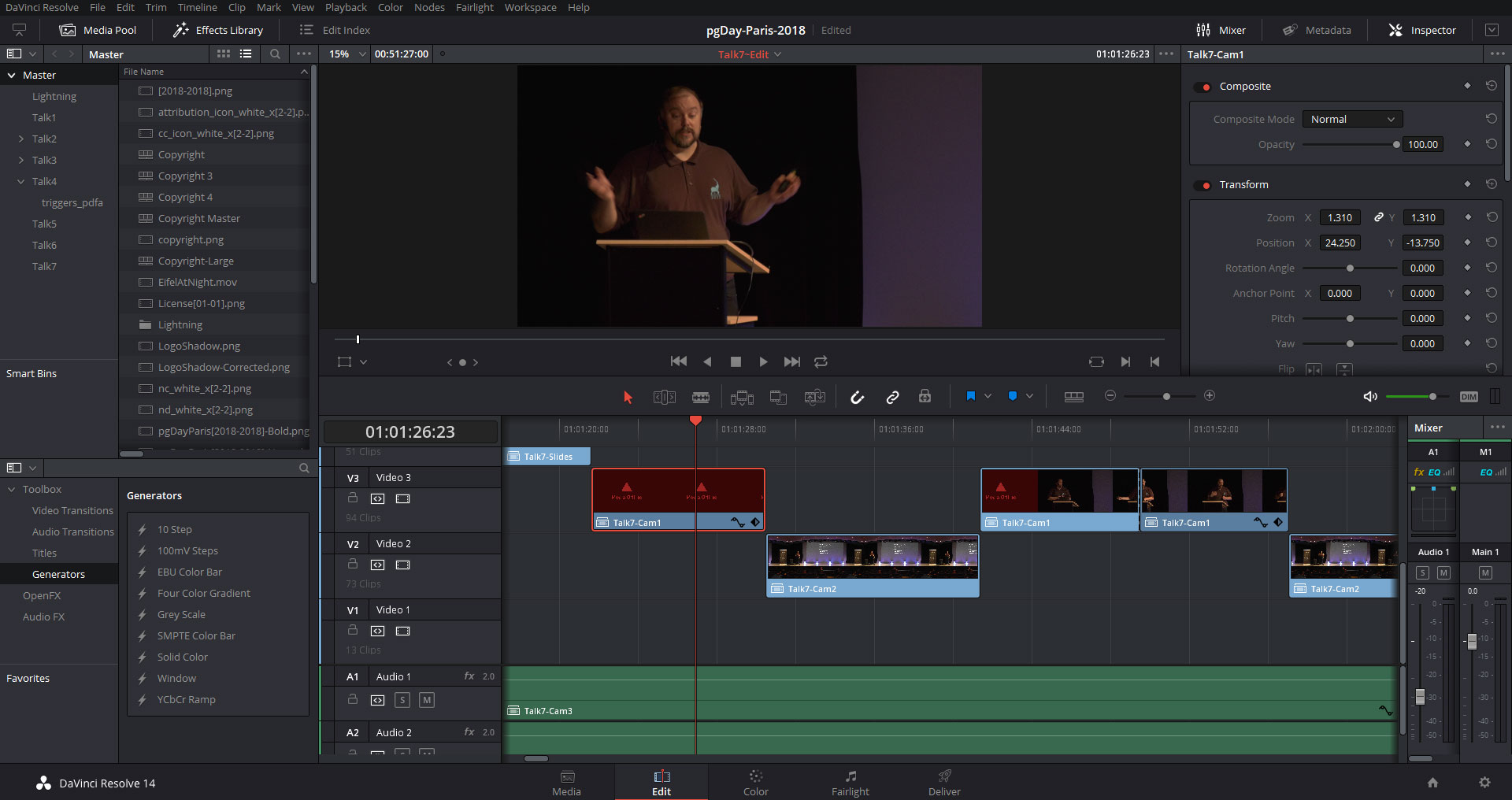Collapse the Toolbox tree
1512x800 pixels.
point(12,489)
